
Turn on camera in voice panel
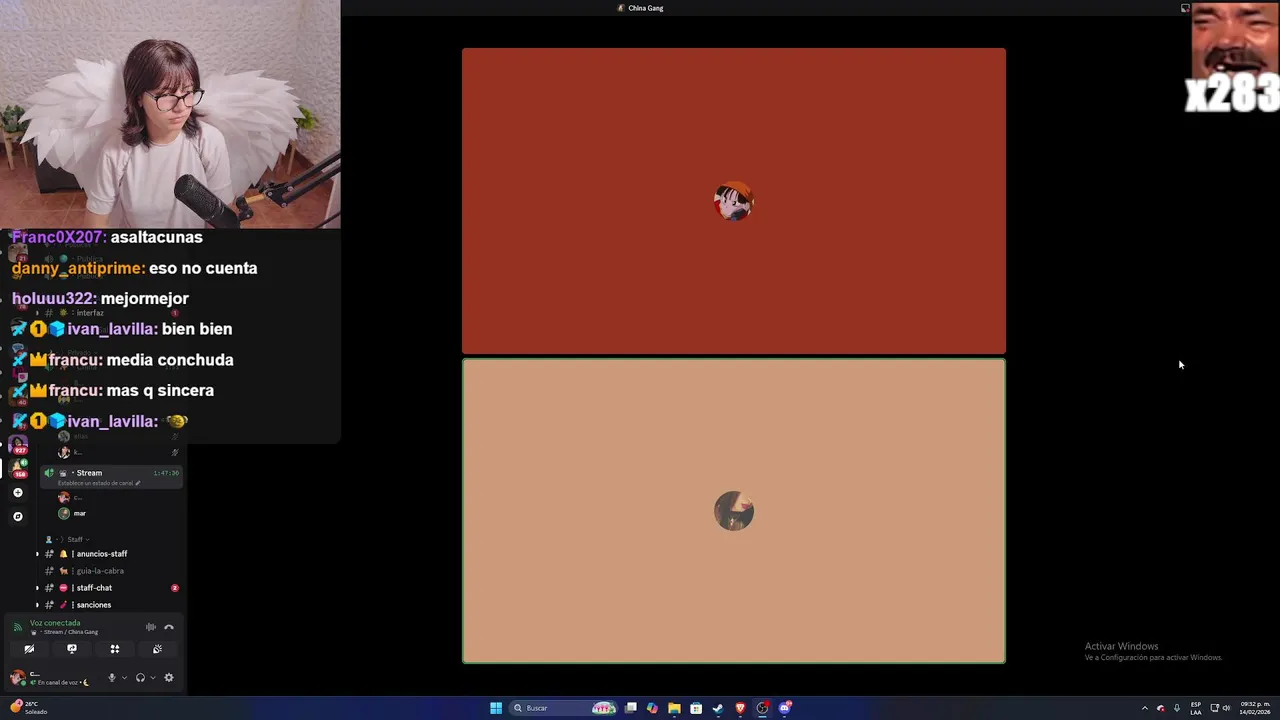[29, 649]
